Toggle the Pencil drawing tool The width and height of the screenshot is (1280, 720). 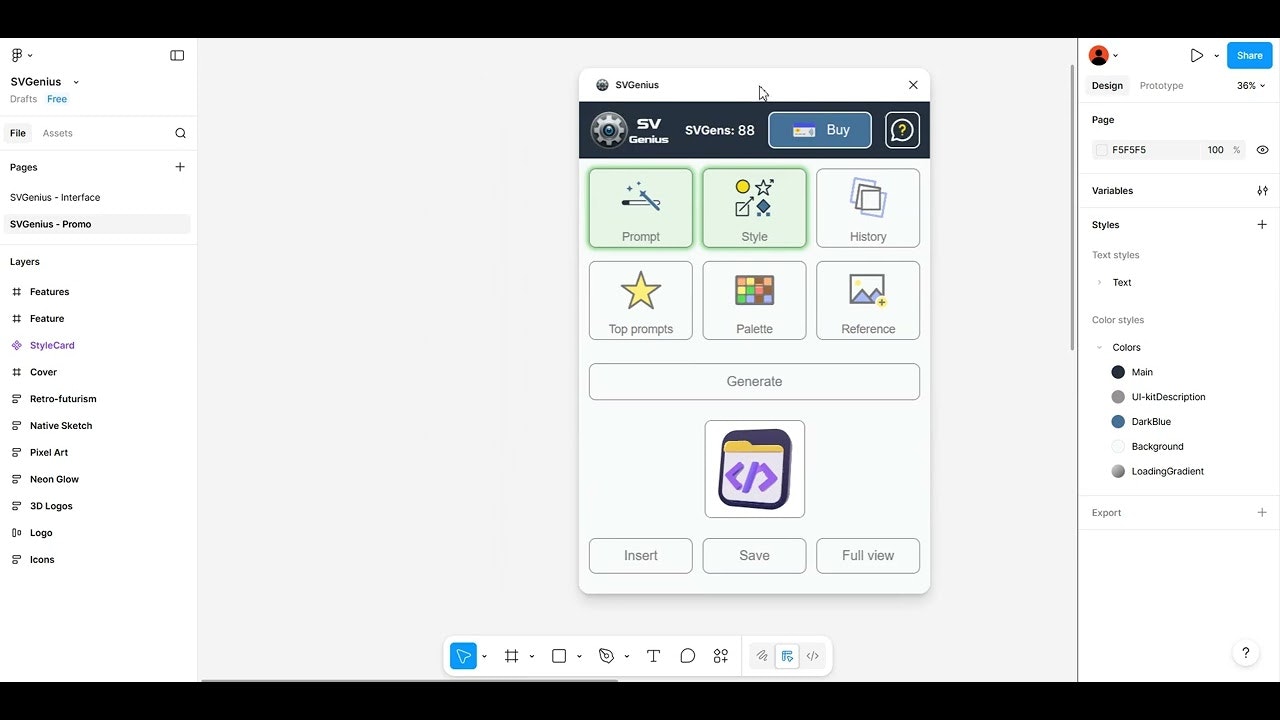tap(761, 656)
